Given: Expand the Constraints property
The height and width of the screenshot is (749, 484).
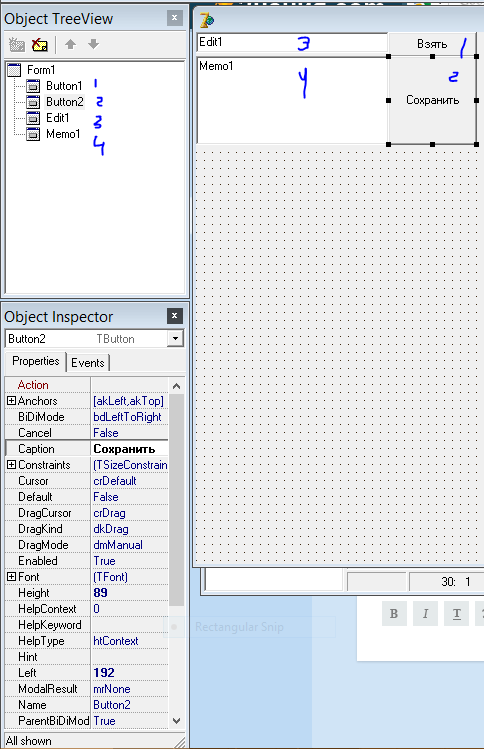Looking at the screenshot, I should [x=11, y=465].
